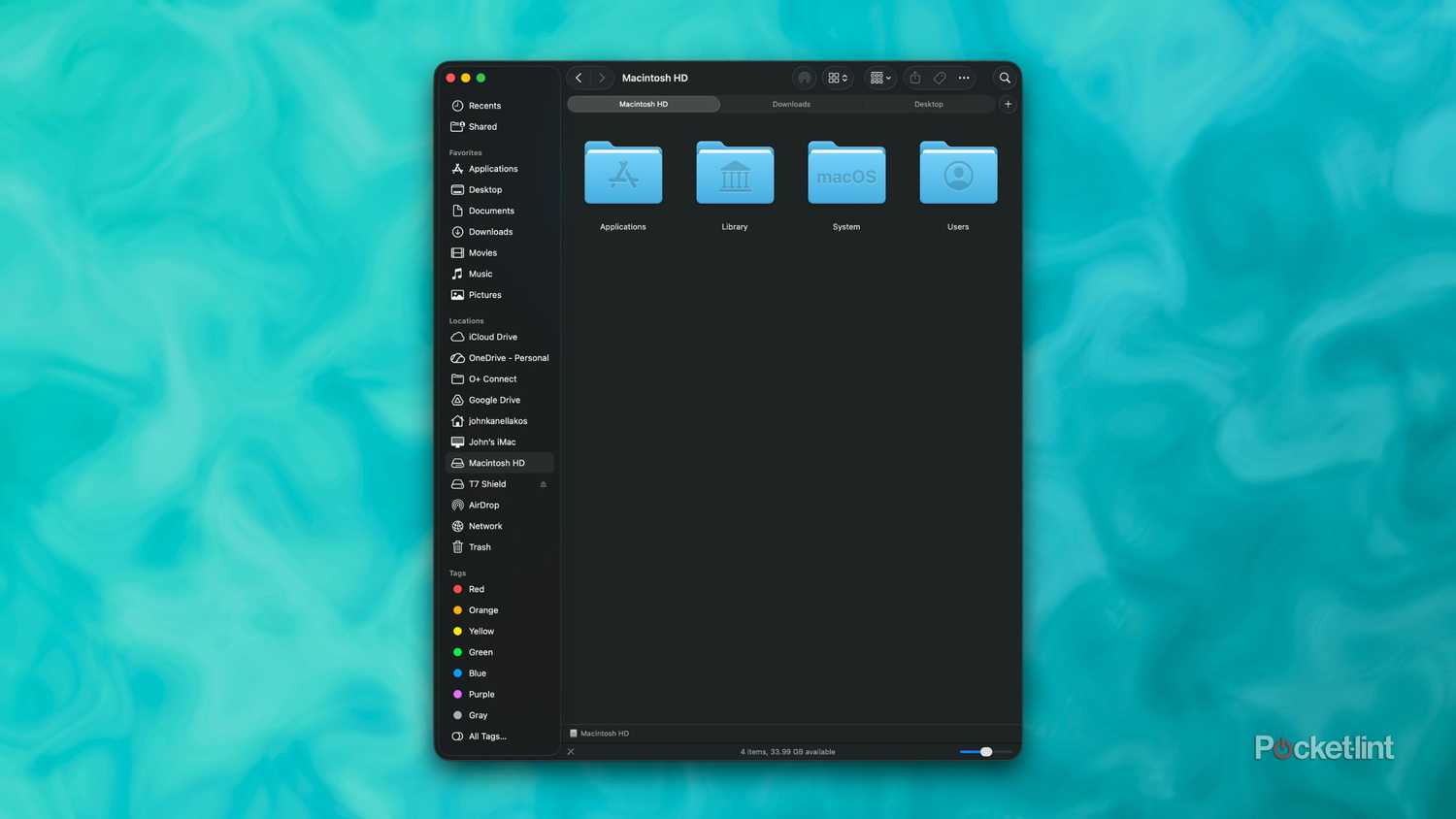Add a new tab with the plus button
This screenshot has width=1456, height=819.
tap(1008, 104)
